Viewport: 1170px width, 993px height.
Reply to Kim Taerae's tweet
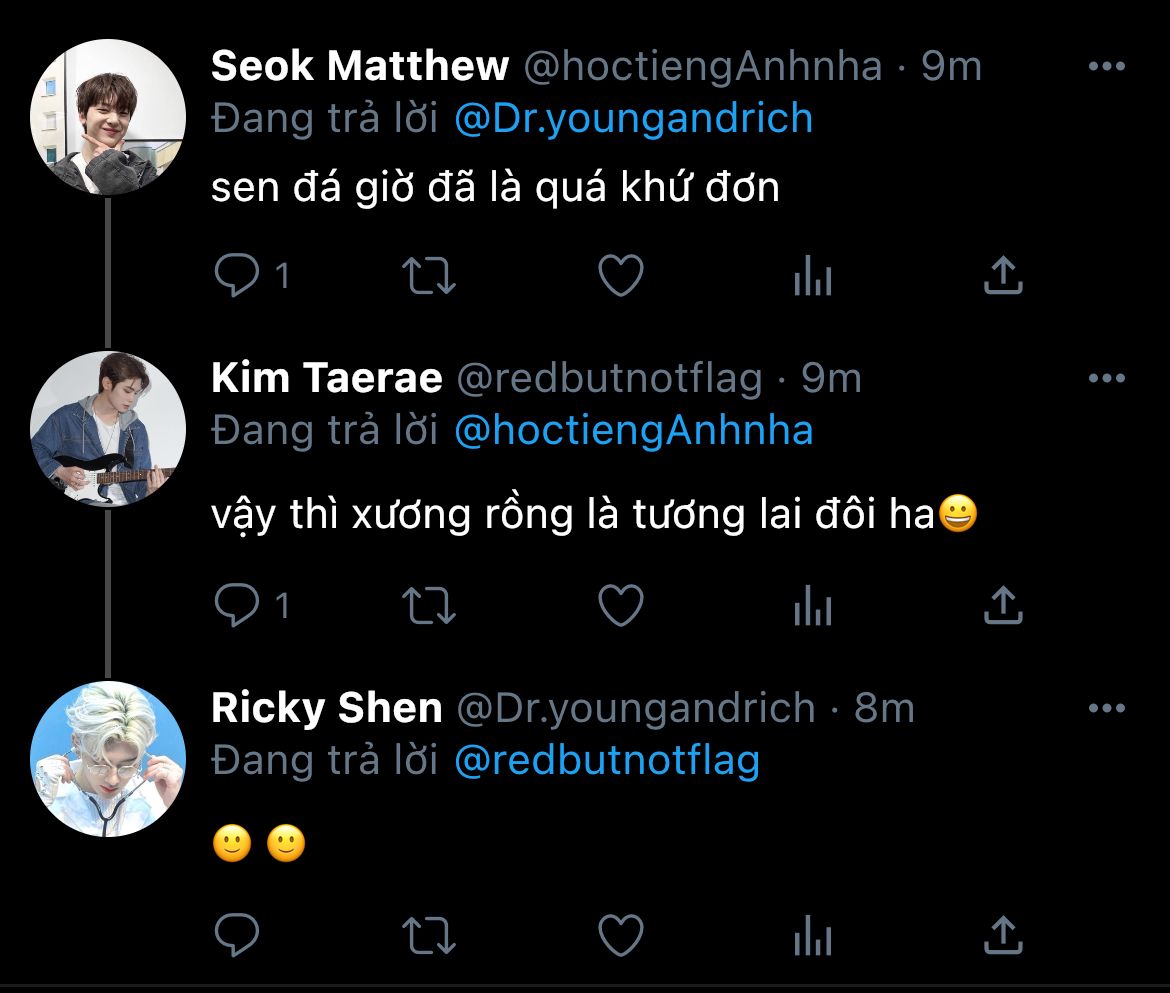point(238,605)
